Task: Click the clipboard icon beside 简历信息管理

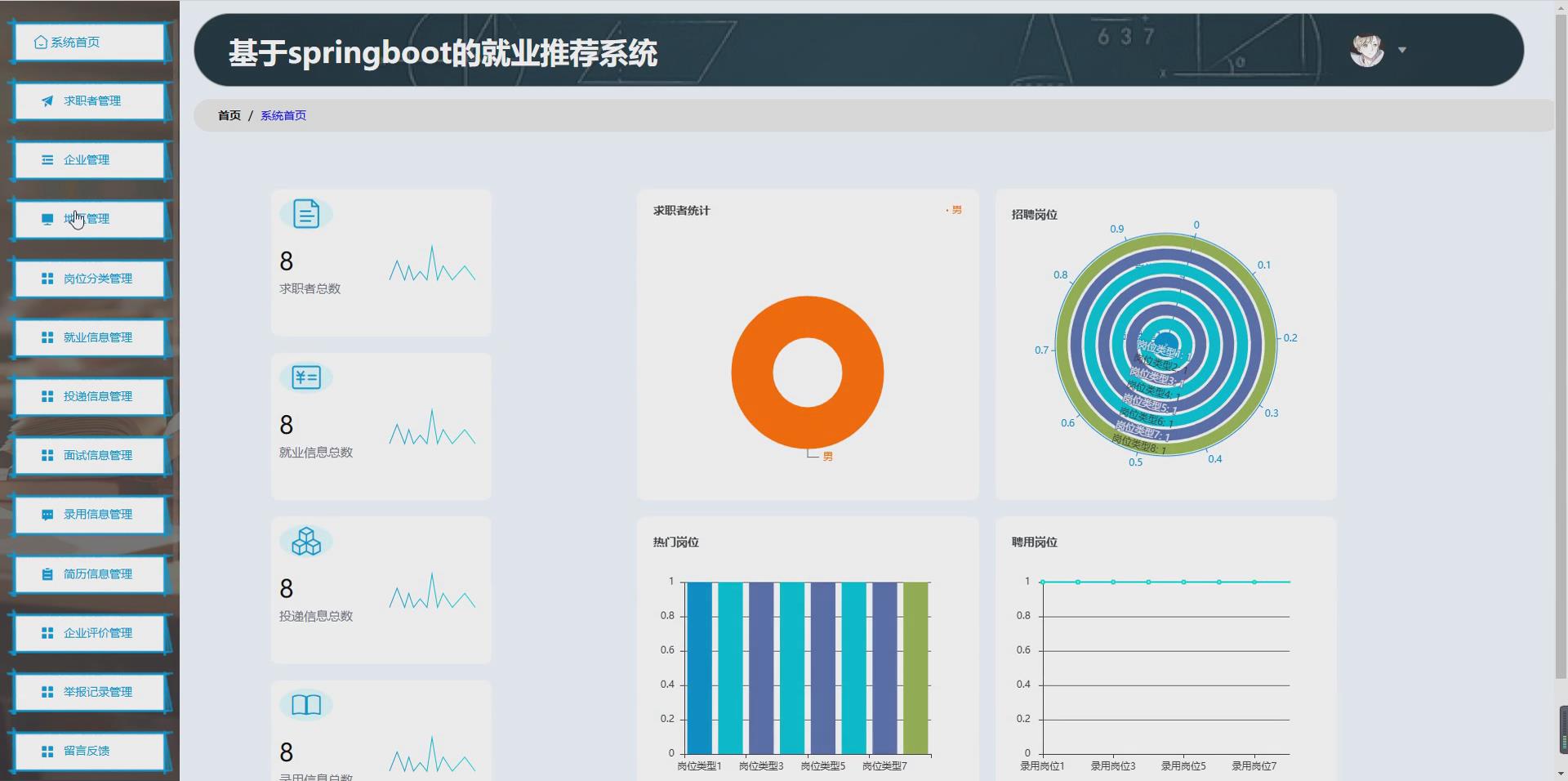Action: pyautogui.click(x=47, y=574)
